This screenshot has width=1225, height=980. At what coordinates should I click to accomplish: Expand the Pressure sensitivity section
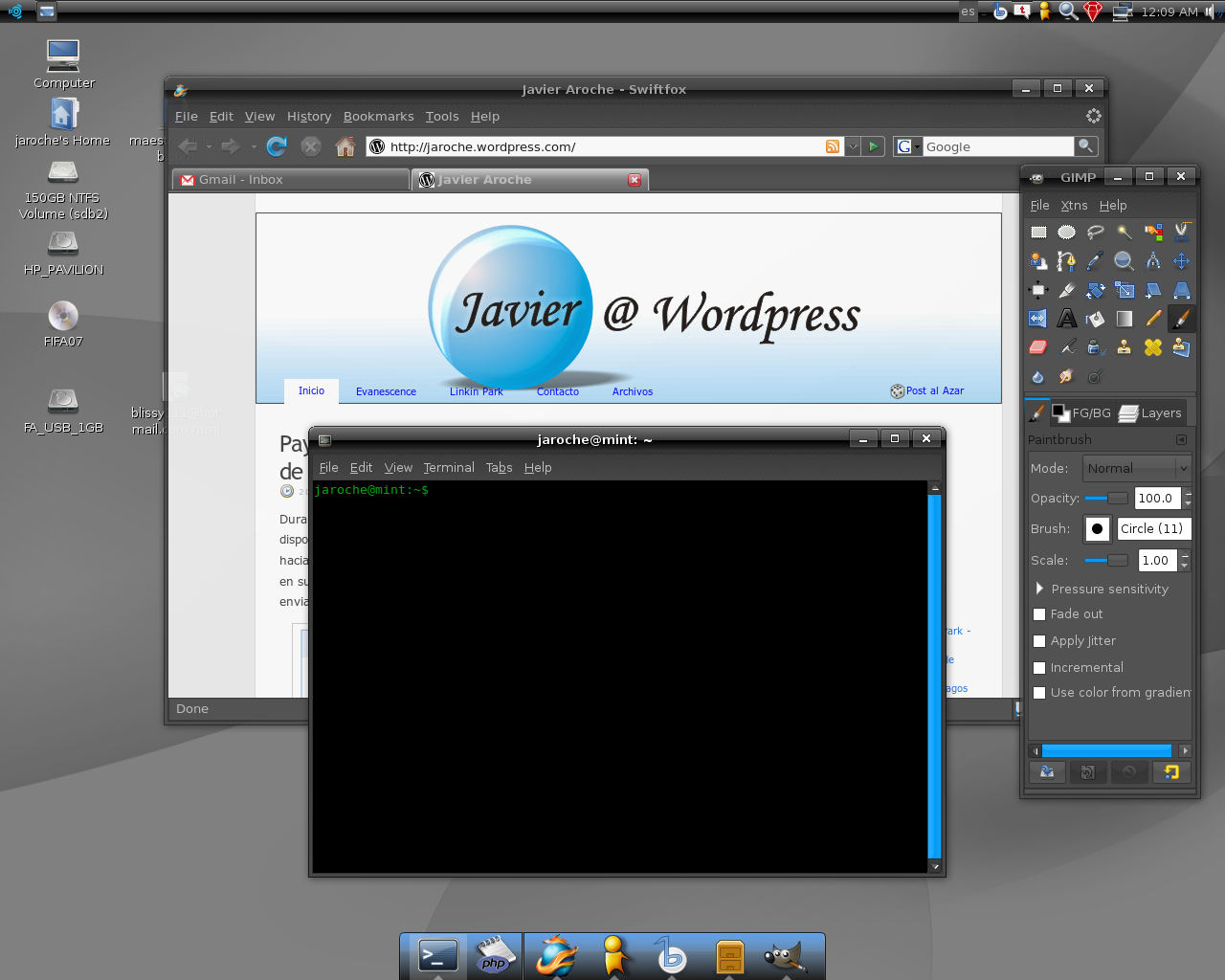point(1040,589)
